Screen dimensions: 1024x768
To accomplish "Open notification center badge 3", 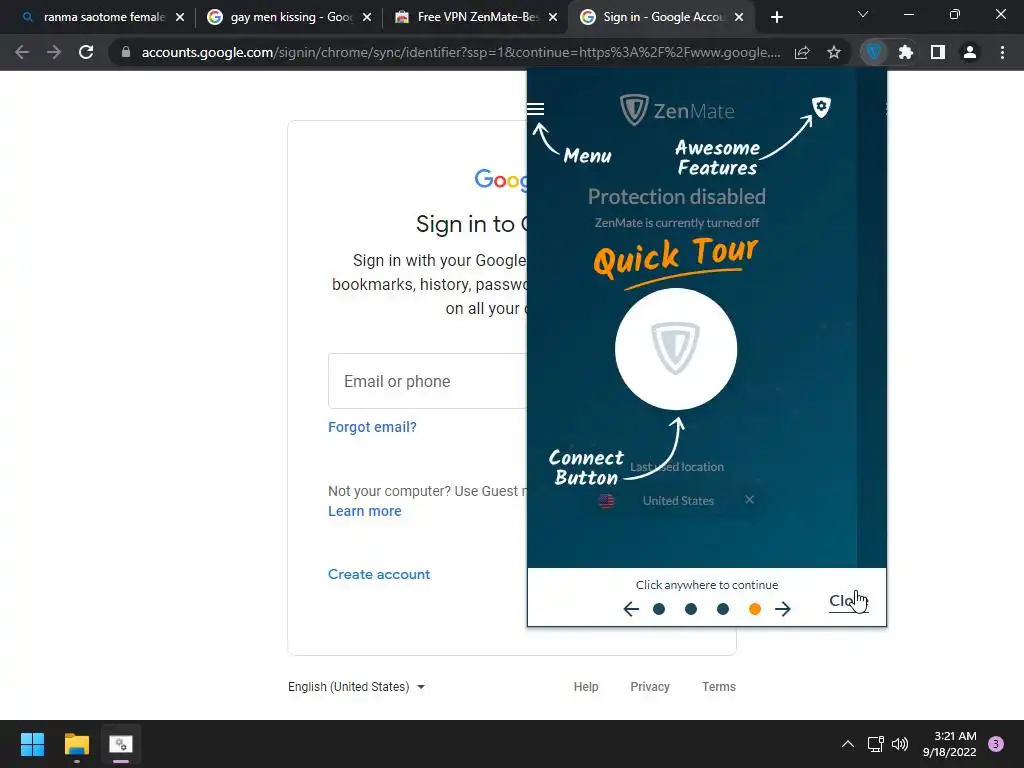I will click(x=996, y=744).
